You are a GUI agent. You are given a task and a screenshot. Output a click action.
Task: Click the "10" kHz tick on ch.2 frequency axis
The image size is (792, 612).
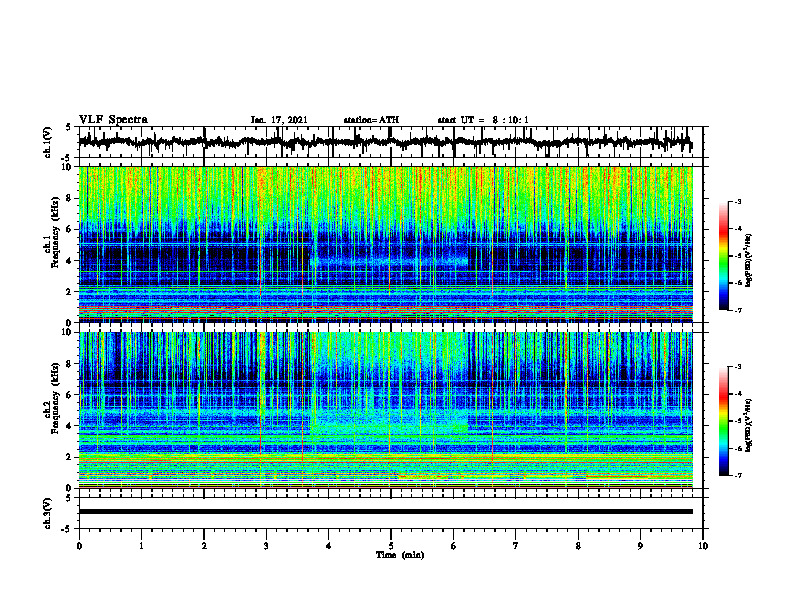(x=67, y=332)
